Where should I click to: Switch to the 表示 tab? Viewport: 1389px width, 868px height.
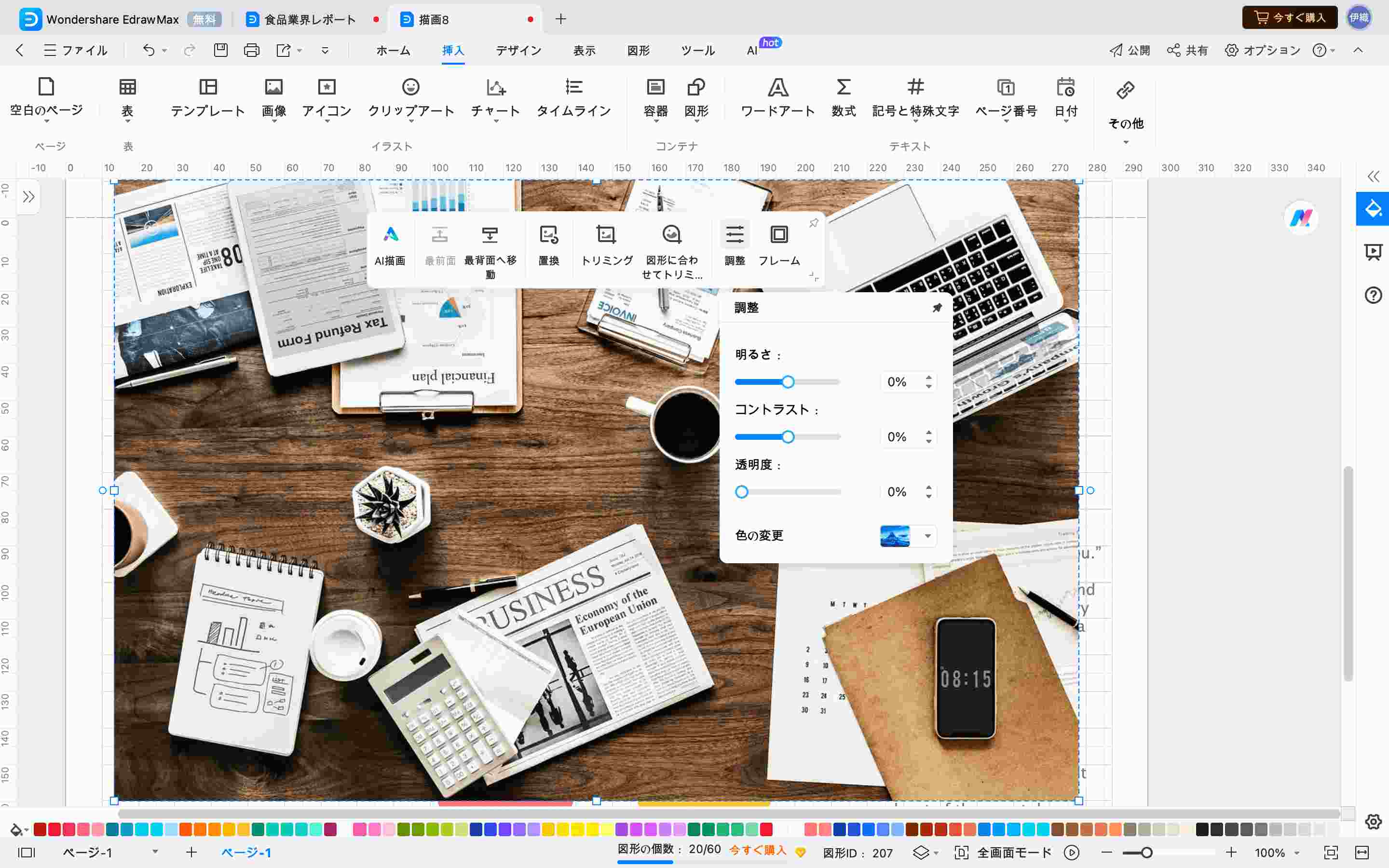tap(585, 51)
